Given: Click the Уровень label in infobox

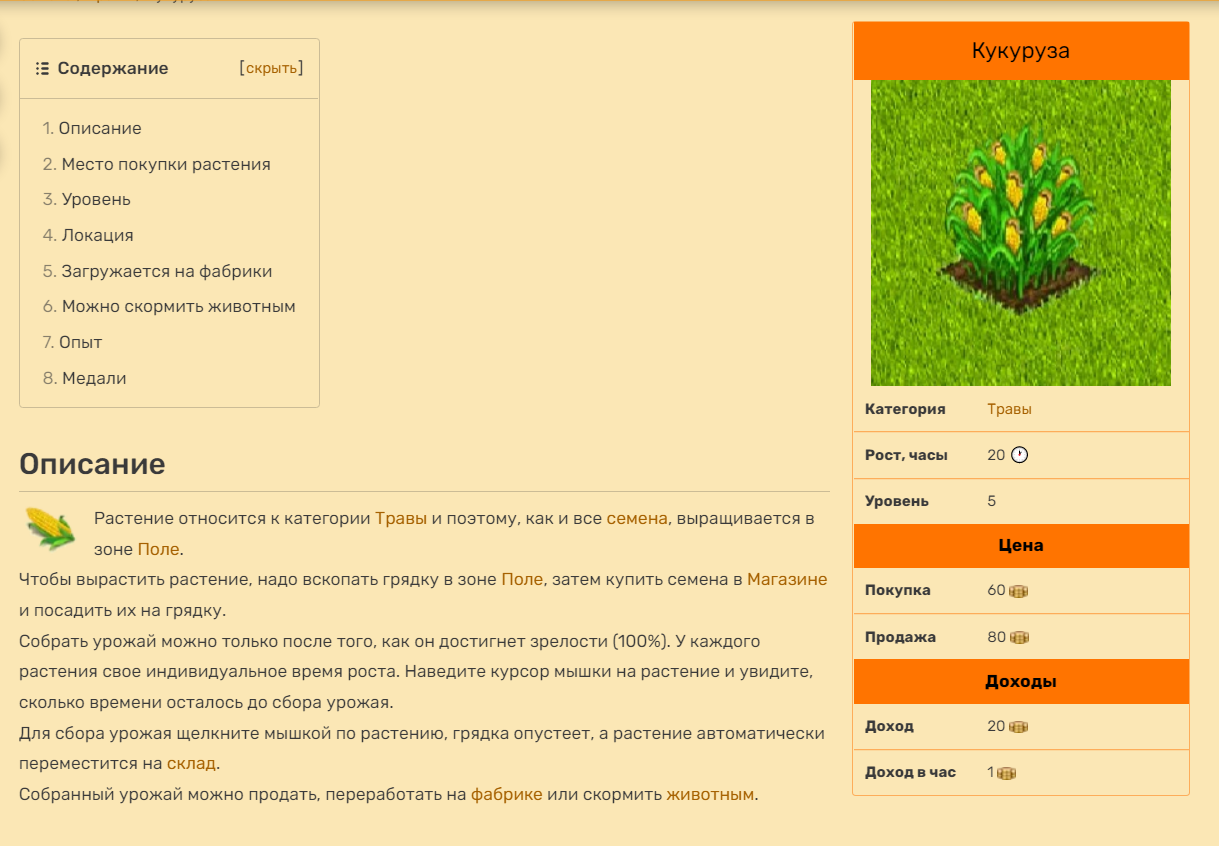Looking at the screenshot, I should click(897, 501).
